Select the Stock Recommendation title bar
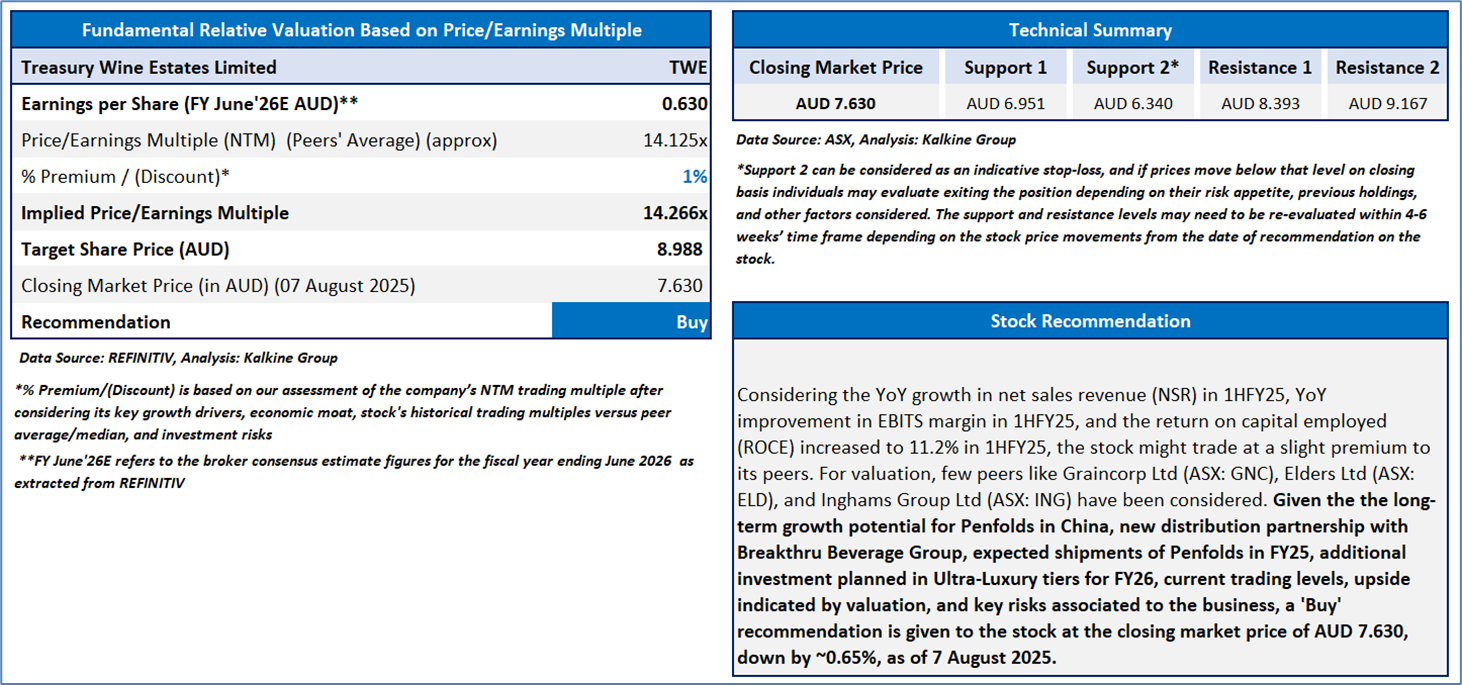 click(1089, 321)
